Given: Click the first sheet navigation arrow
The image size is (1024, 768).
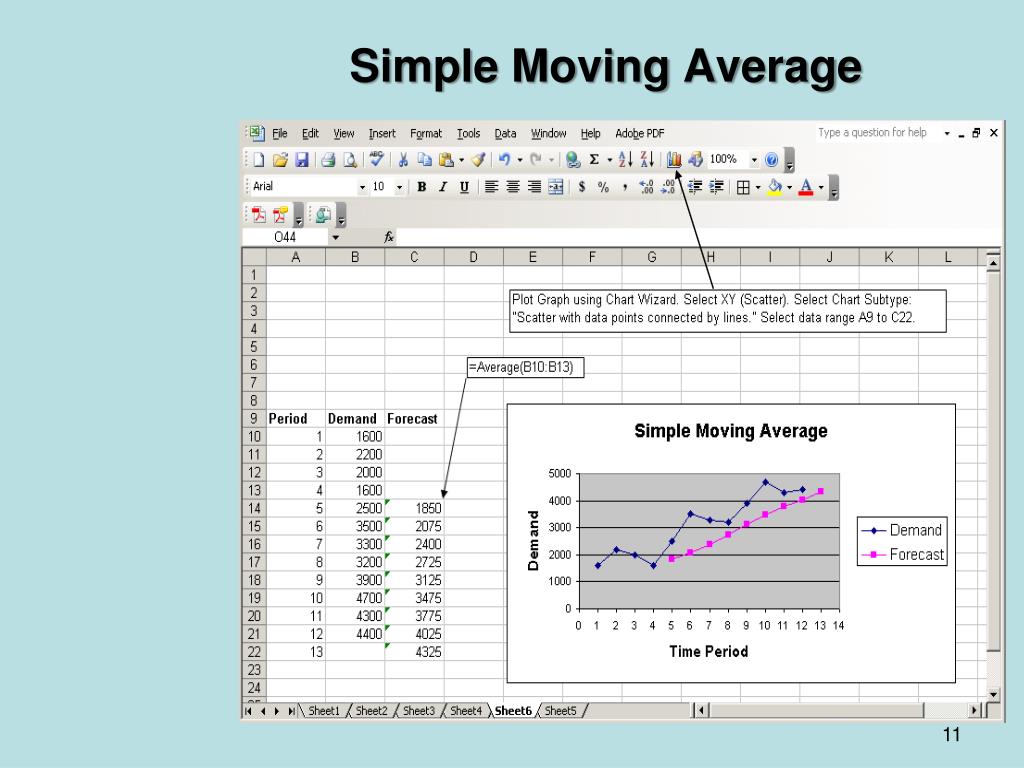Looking at the screenshot, I should (249, 711).
